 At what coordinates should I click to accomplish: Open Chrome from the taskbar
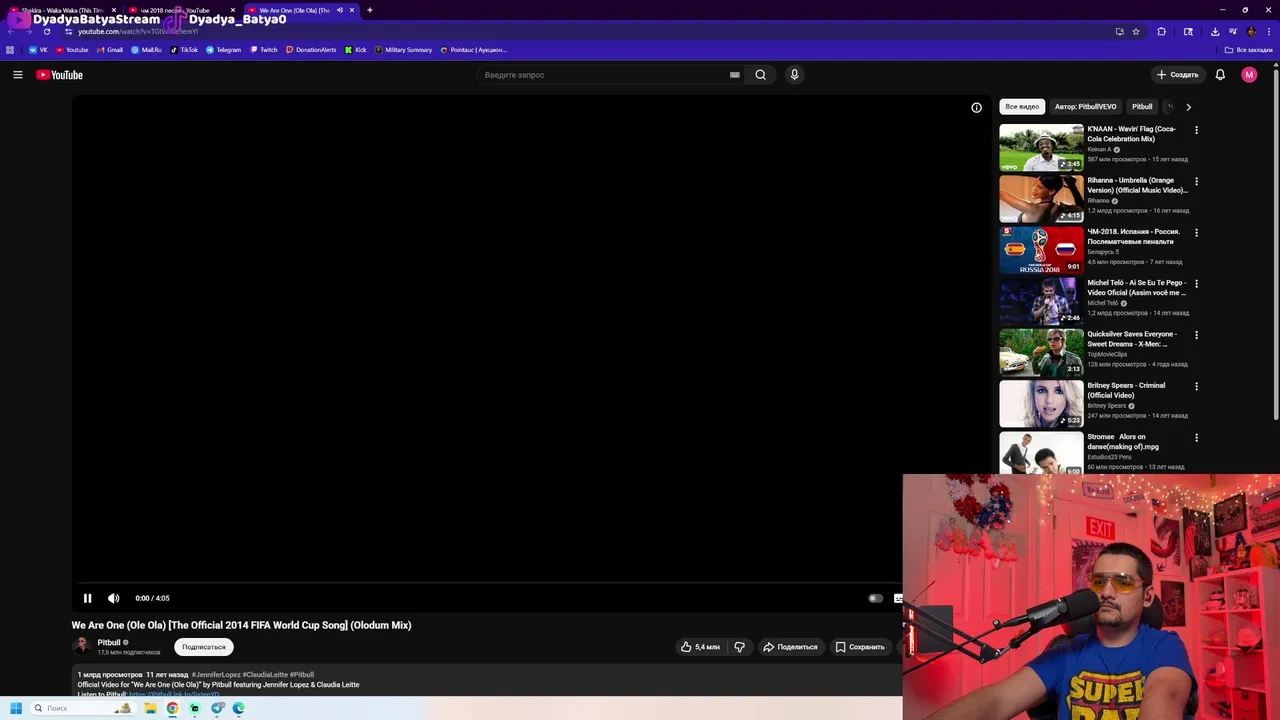coord(172,708)
